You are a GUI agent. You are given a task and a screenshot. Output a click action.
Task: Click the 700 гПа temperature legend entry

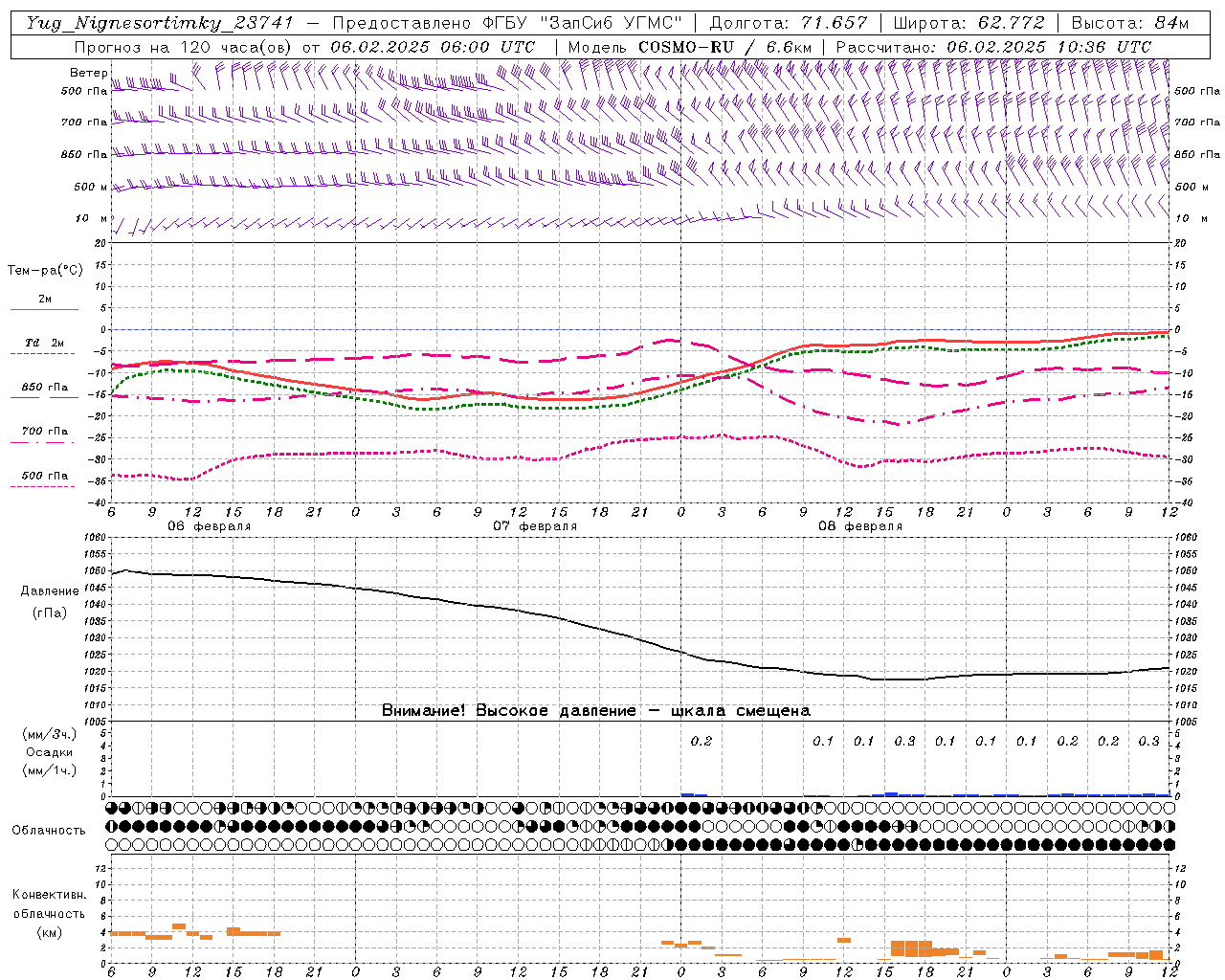45,431
